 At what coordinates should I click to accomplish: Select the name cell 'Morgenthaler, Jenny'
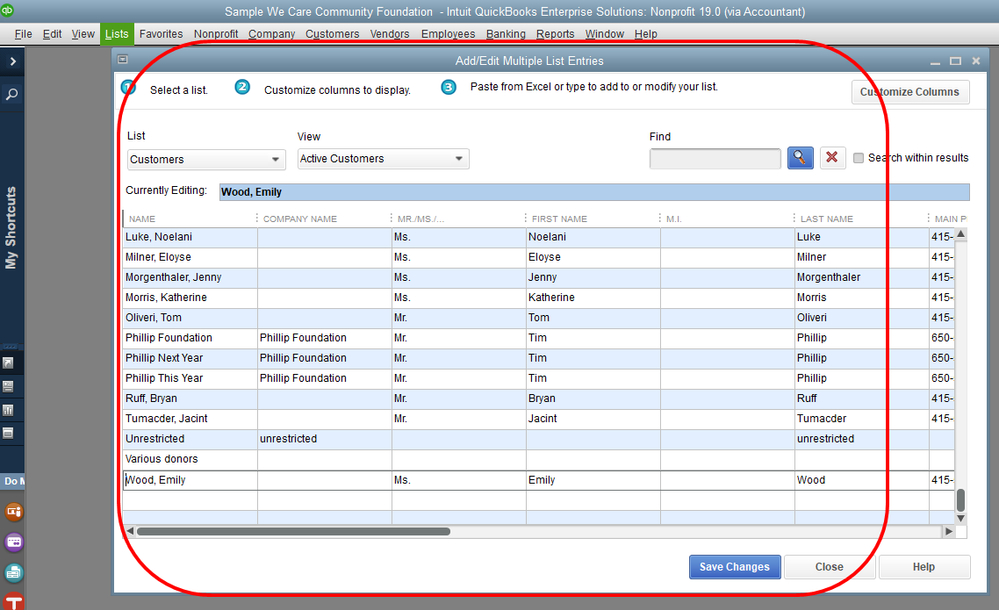pos(190,277)
